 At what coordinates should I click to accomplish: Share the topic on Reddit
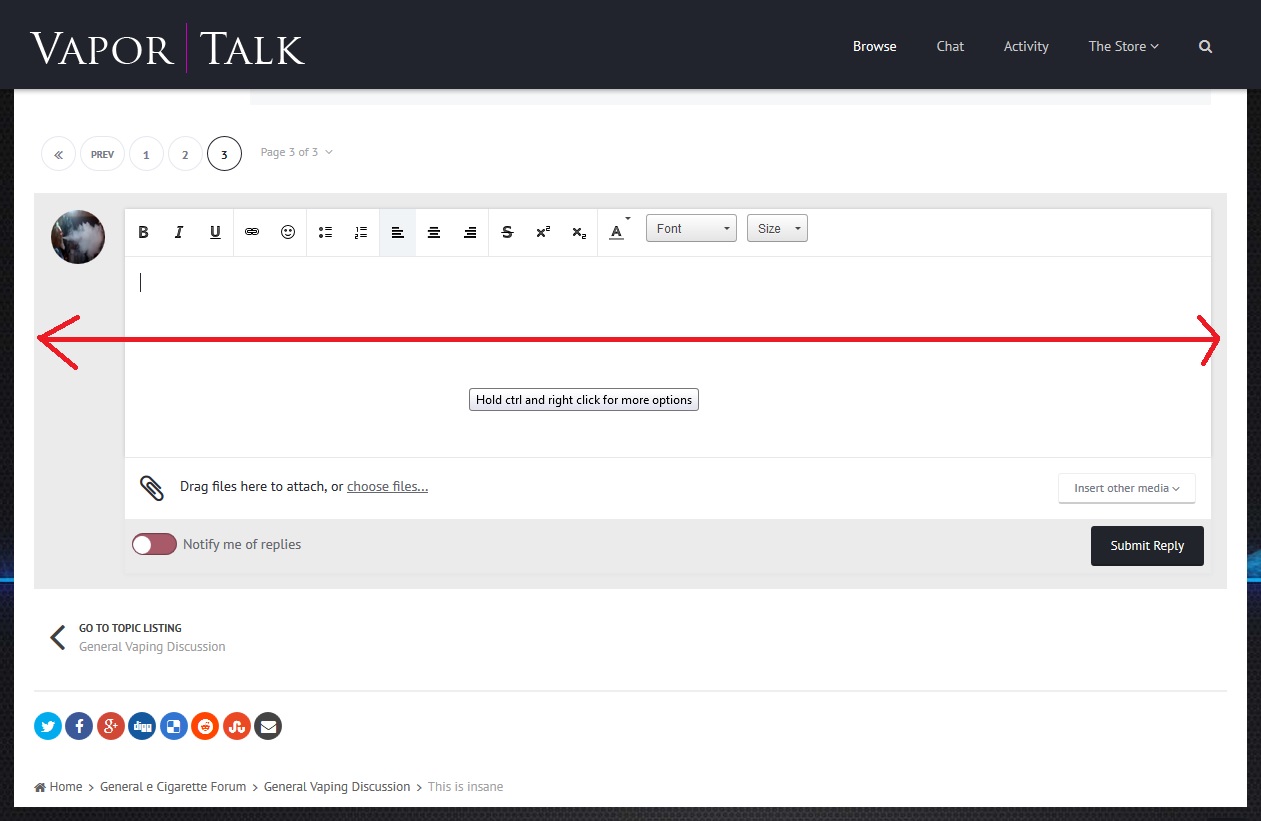(x=205, y=726)
